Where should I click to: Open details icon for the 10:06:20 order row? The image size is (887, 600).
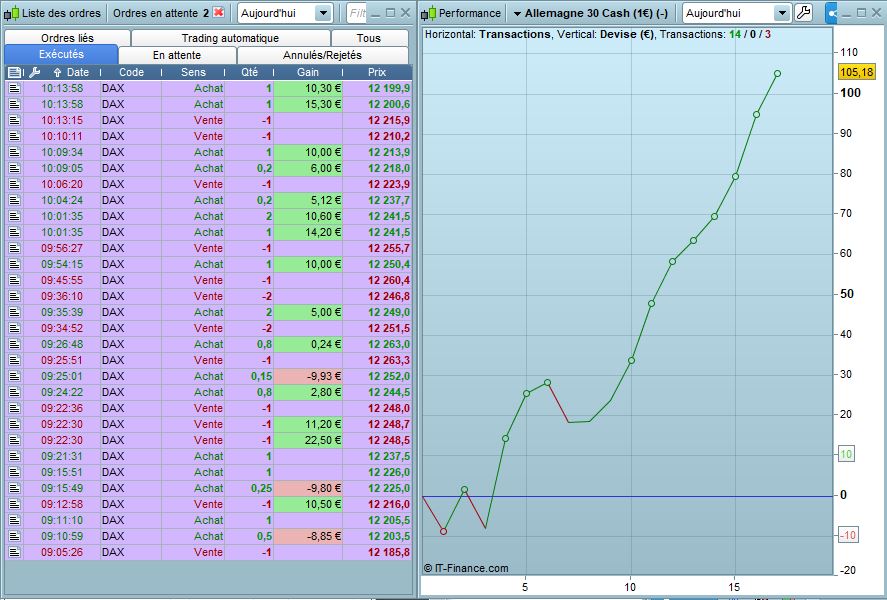(x=14, y=184)
